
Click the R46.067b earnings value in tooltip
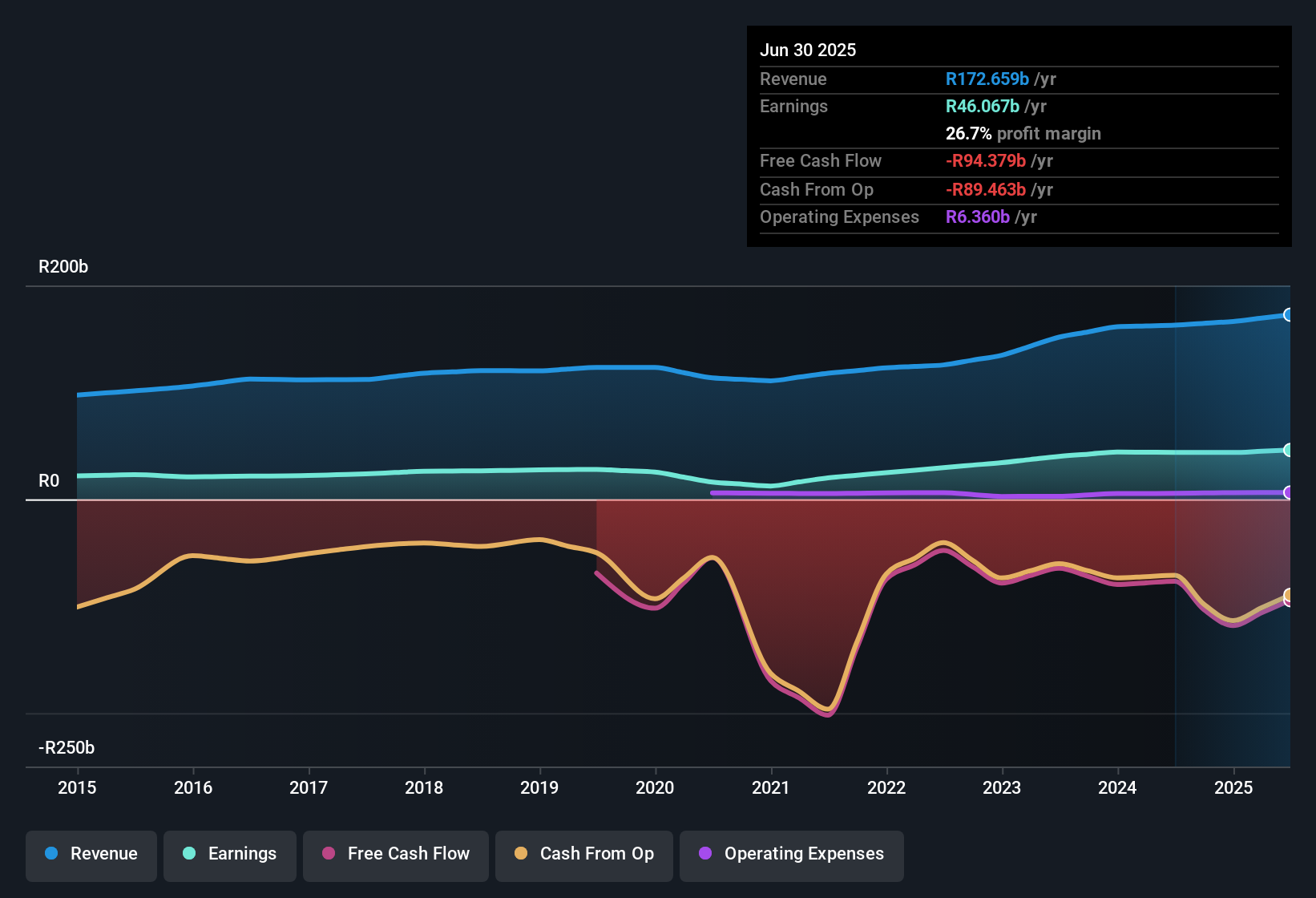click(982, 107)
